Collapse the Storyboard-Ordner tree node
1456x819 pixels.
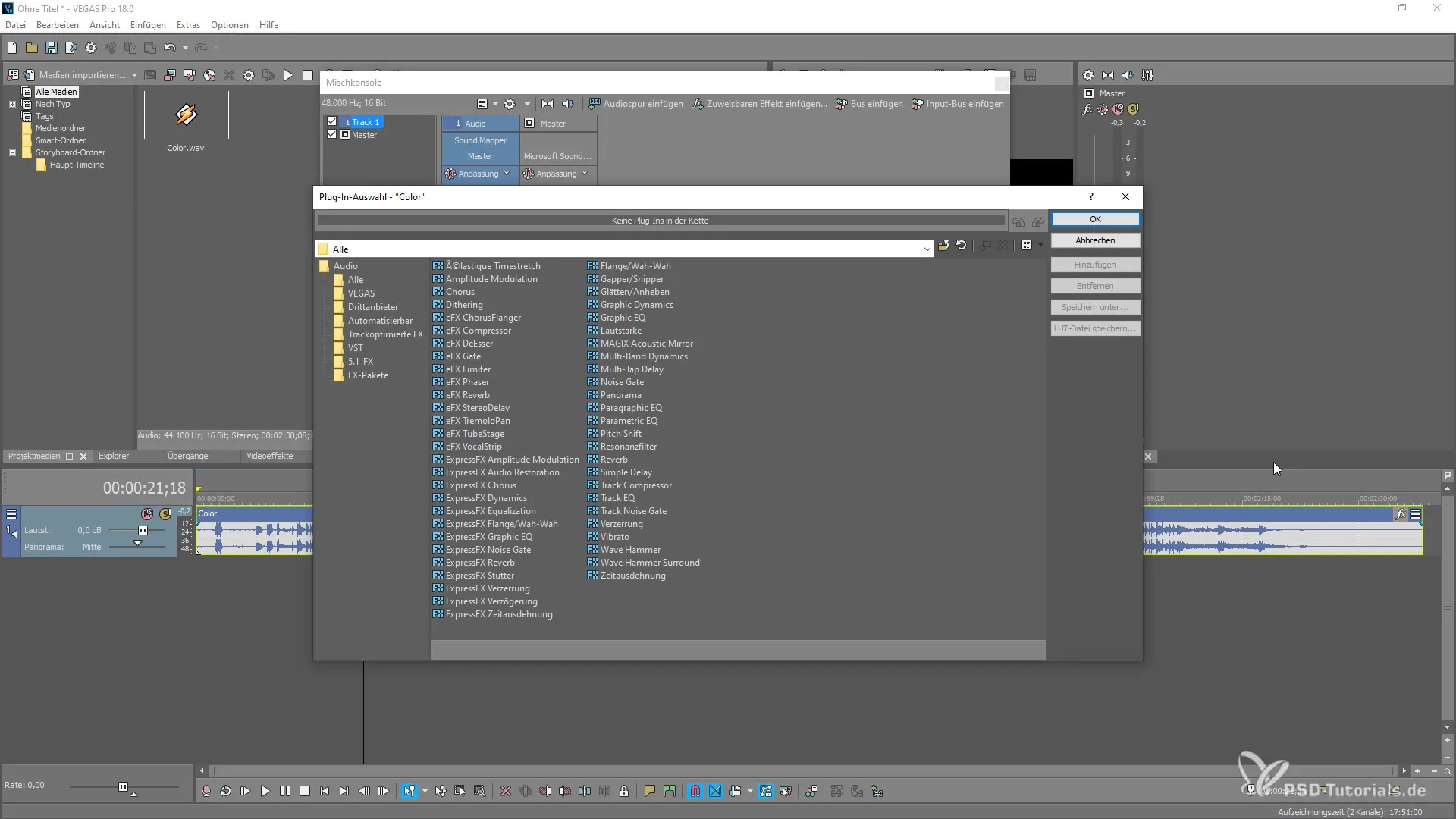(12, 152)
